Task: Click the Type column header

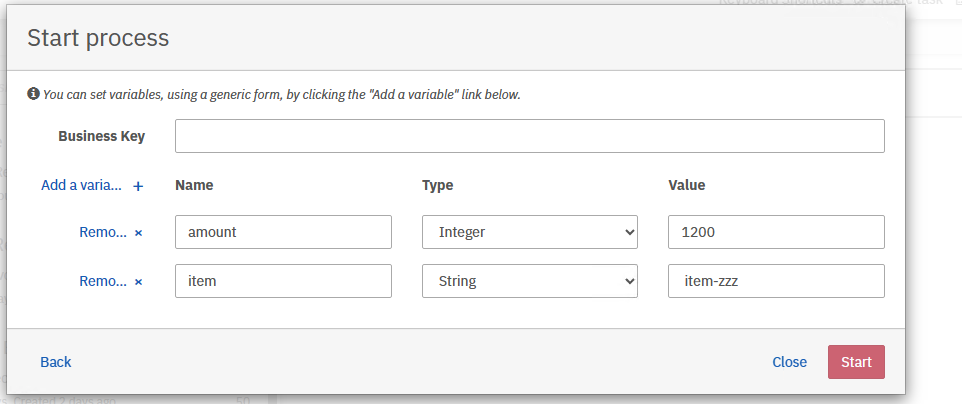Action: 438,185
